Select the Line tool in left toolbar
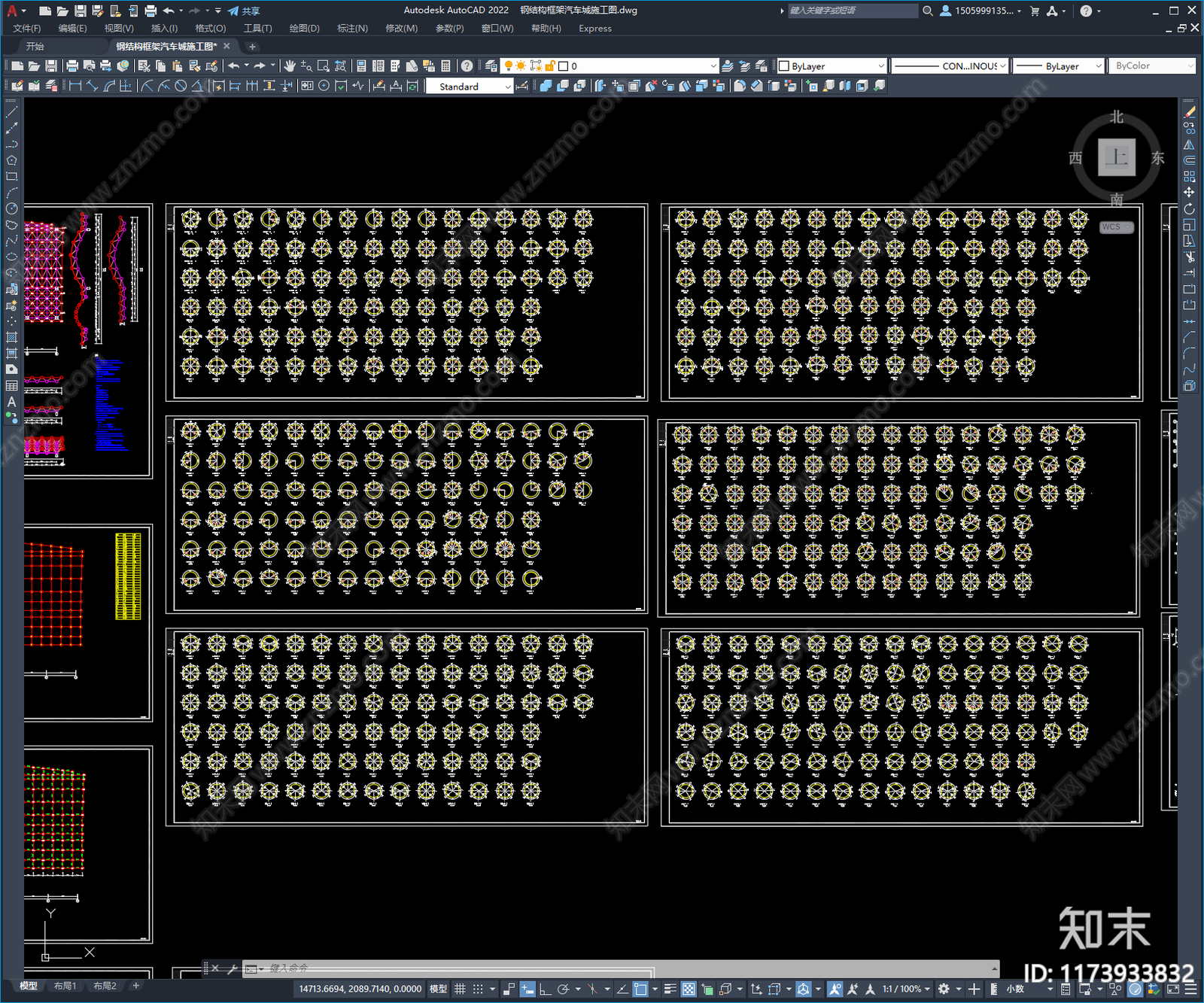1204x1003 pixels. point(11,111)
